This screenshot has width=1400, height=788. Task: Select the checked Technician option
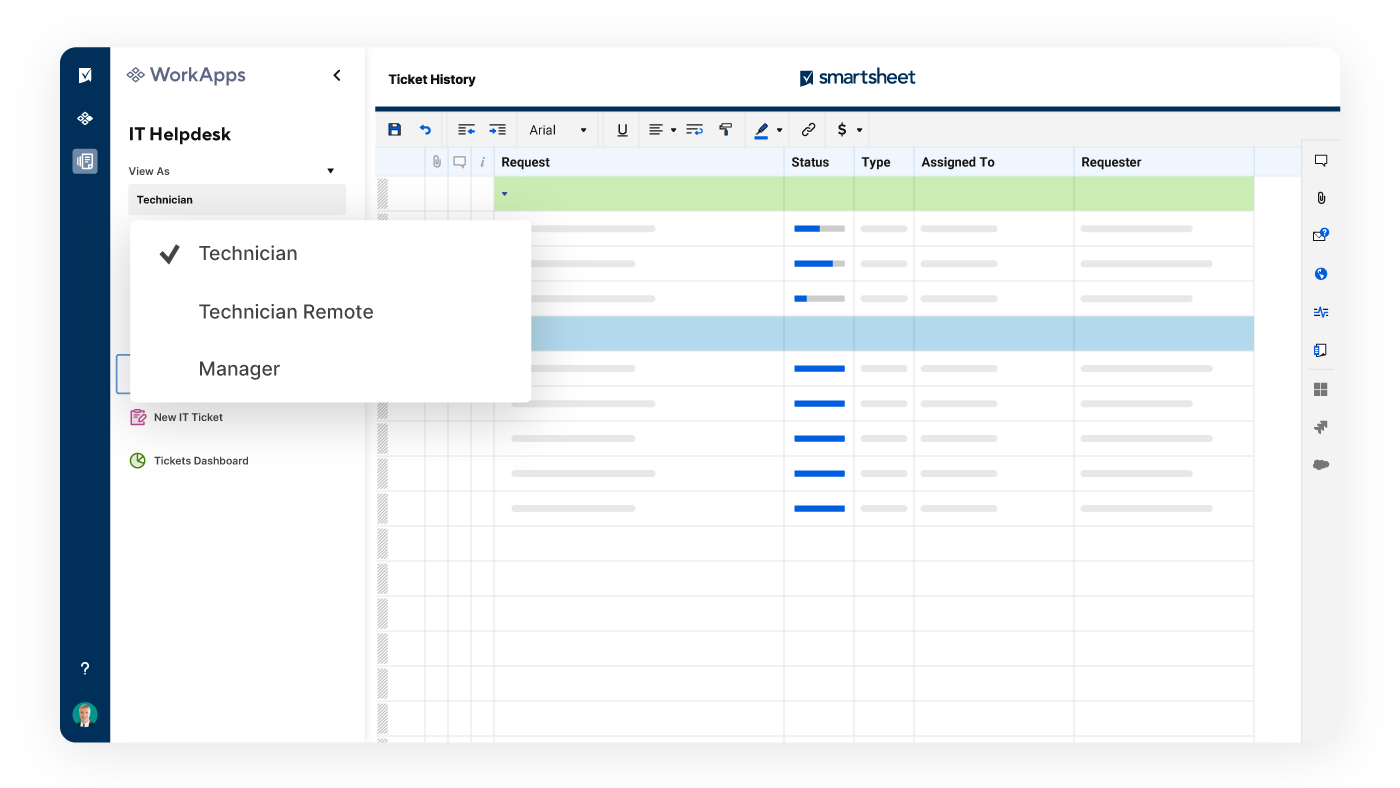[x=248, y=254]
